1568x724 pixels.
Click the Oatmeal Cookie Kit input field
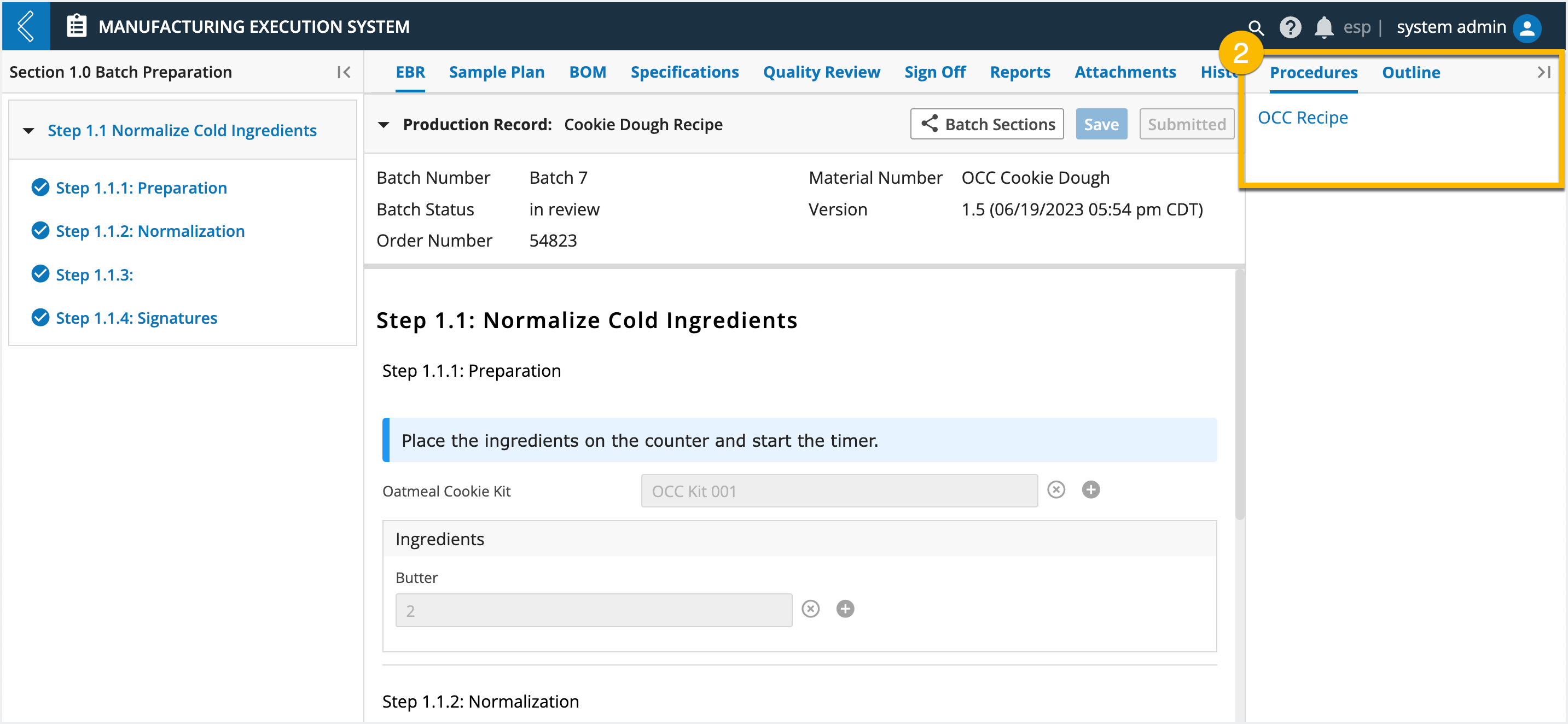click(x=839, y=491)
